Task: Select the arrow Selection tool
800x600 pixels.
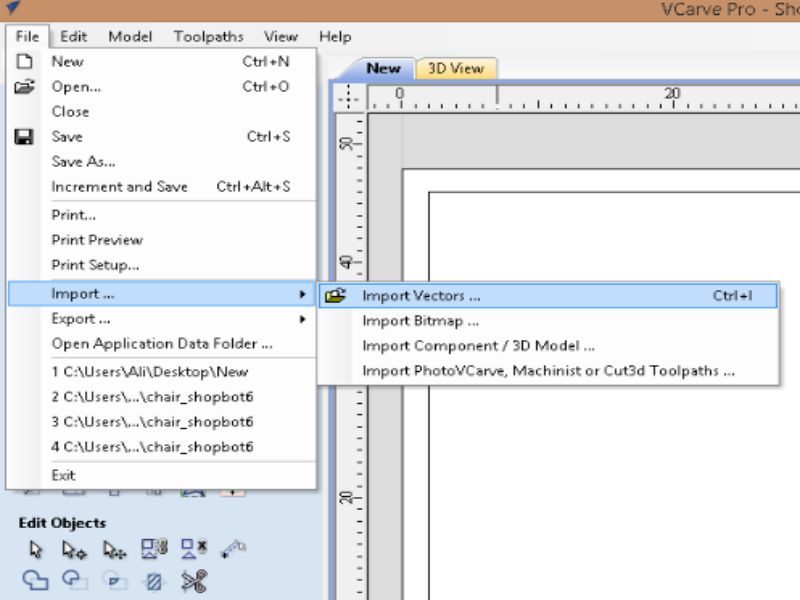Action: tap(35, 549)
